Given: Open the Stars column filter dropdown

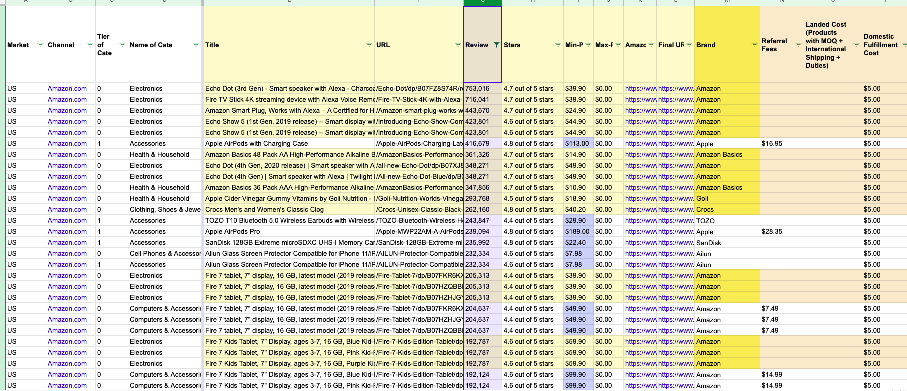Looking at the screenshot, I should [x=558, y=45].
